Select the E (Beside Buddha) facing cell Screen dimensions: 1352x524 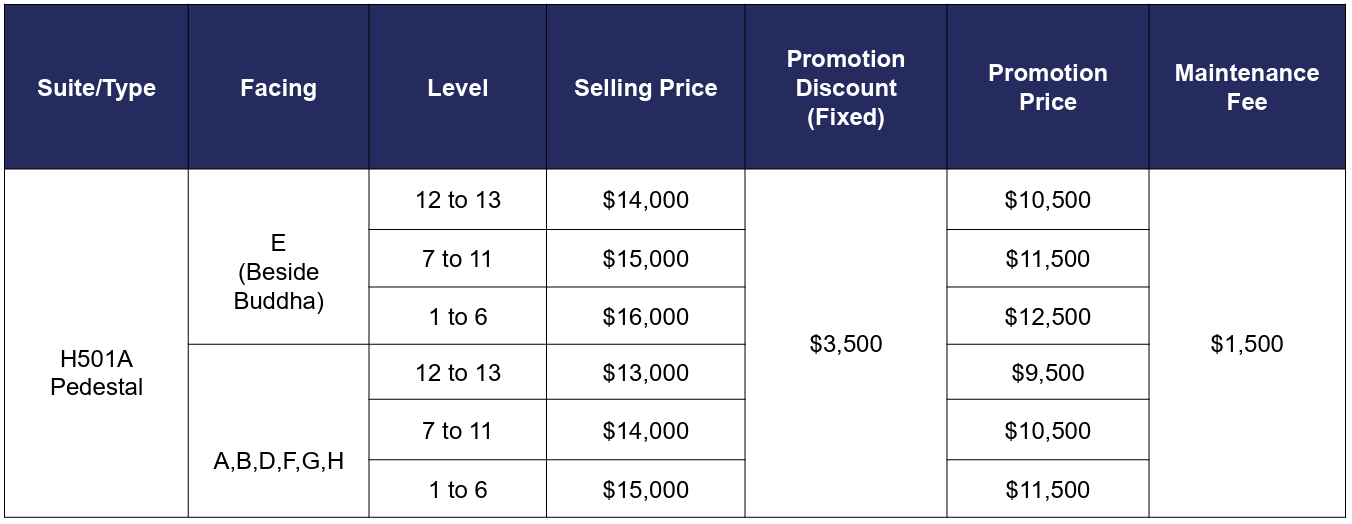[x=278, y=257]
